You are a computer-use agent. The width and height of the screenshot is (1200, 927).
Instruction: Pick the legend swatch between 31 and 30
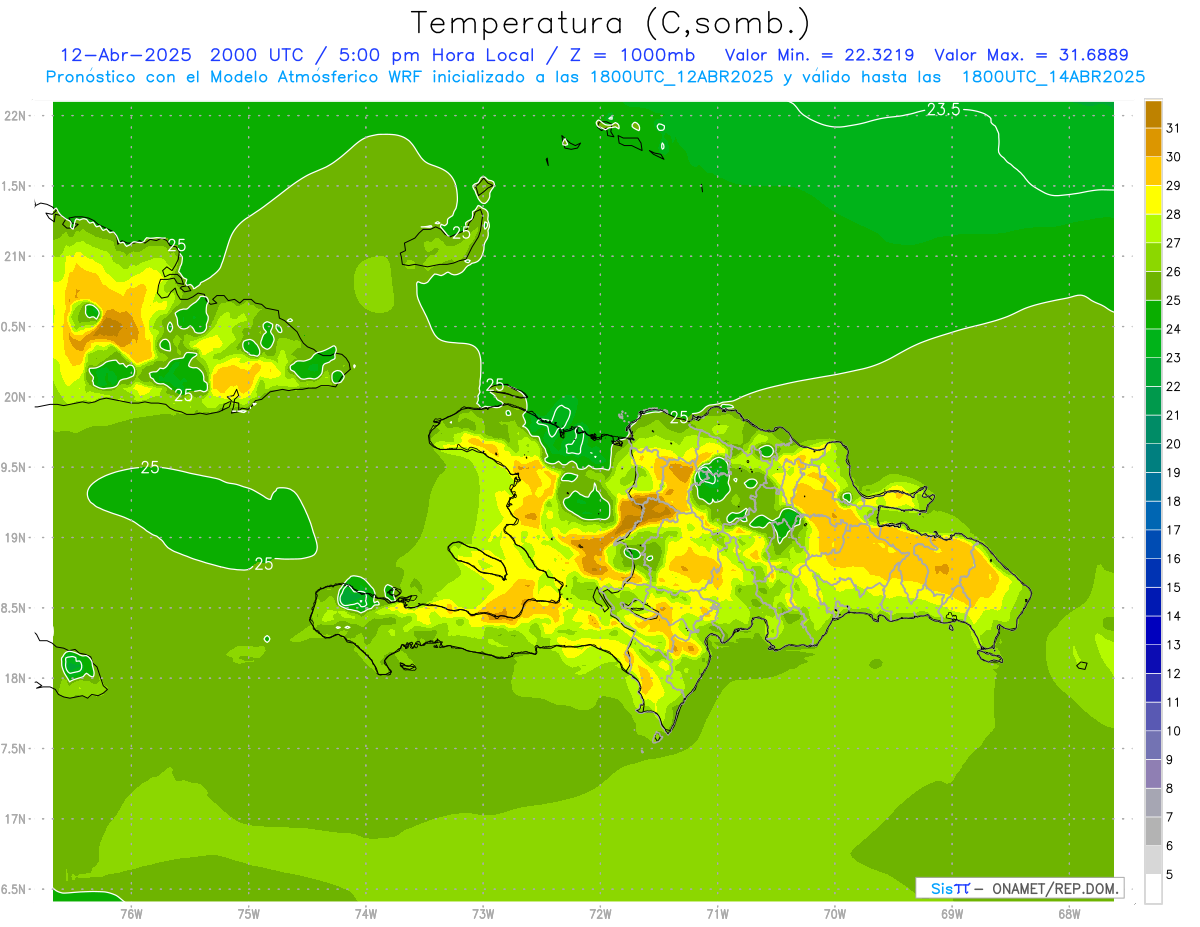coord(1153,142)
